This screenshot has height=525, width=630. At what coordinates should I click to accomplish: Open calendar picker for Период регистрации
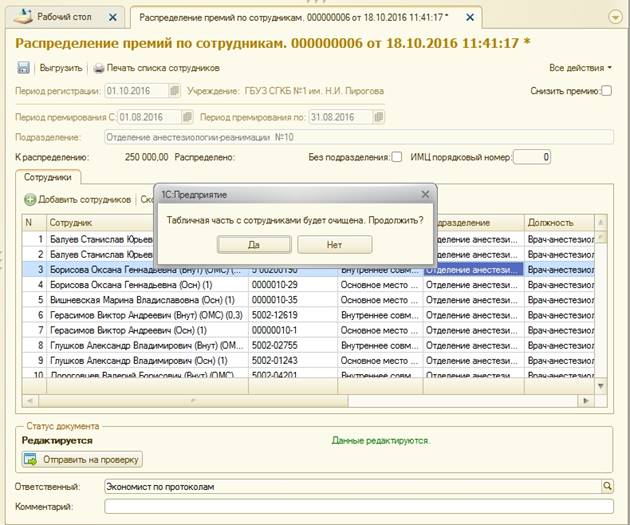click(x=175, y=91)
